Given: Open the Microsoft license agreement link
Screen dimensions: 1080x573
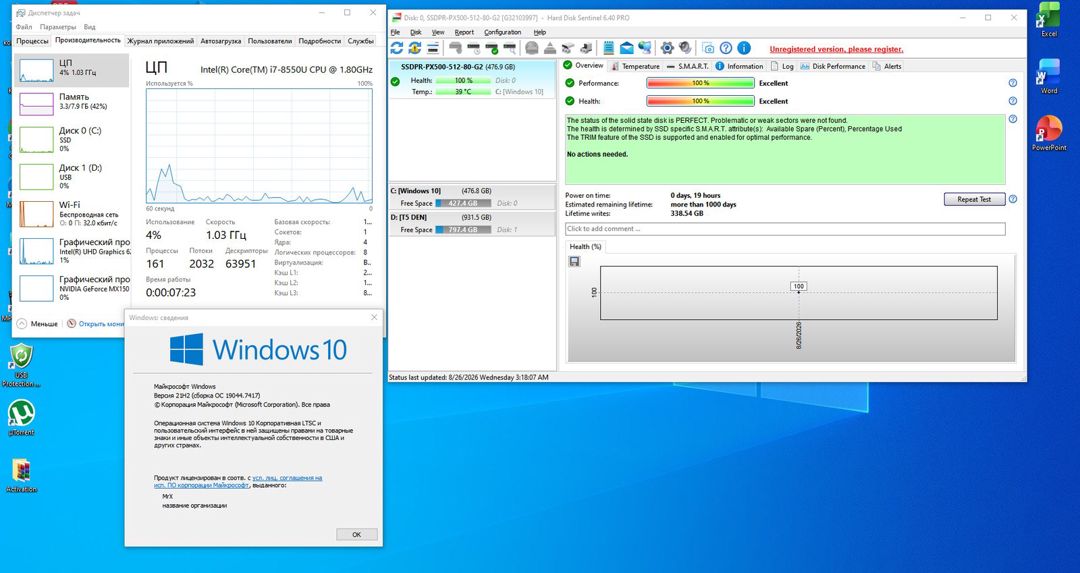Looking at the screenshot, I should coord(238,481).
